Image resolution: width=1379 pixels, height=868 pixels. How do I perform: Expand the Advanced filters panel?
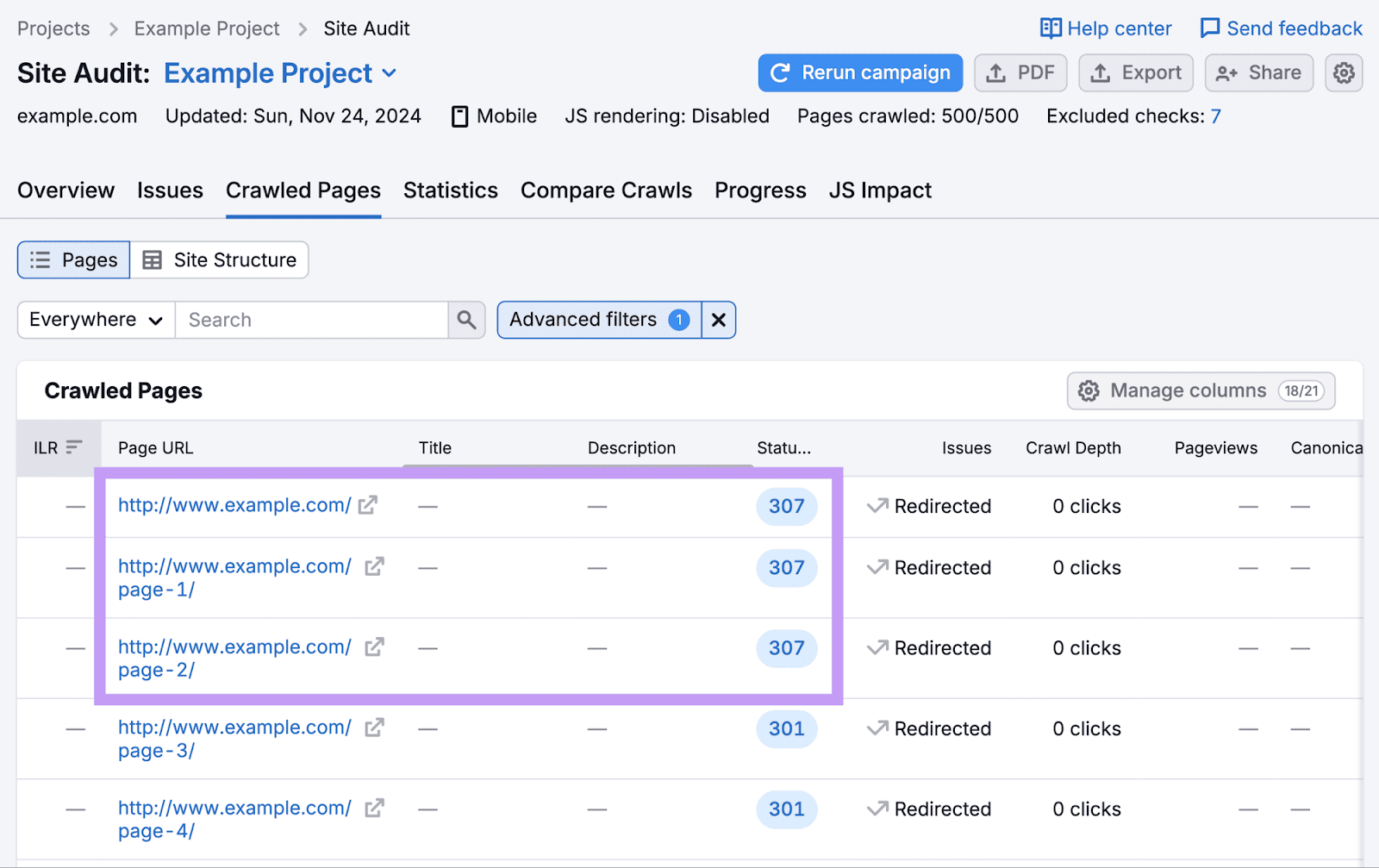click(x=583, y=320)
